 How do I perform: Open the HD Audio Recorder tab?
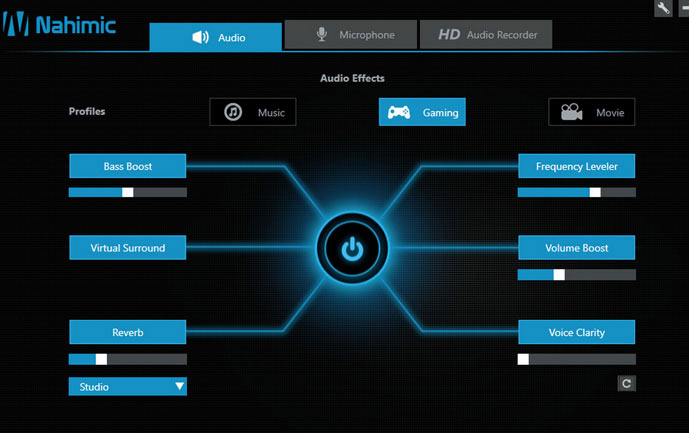pyautogui.click(x=486, y=35)
